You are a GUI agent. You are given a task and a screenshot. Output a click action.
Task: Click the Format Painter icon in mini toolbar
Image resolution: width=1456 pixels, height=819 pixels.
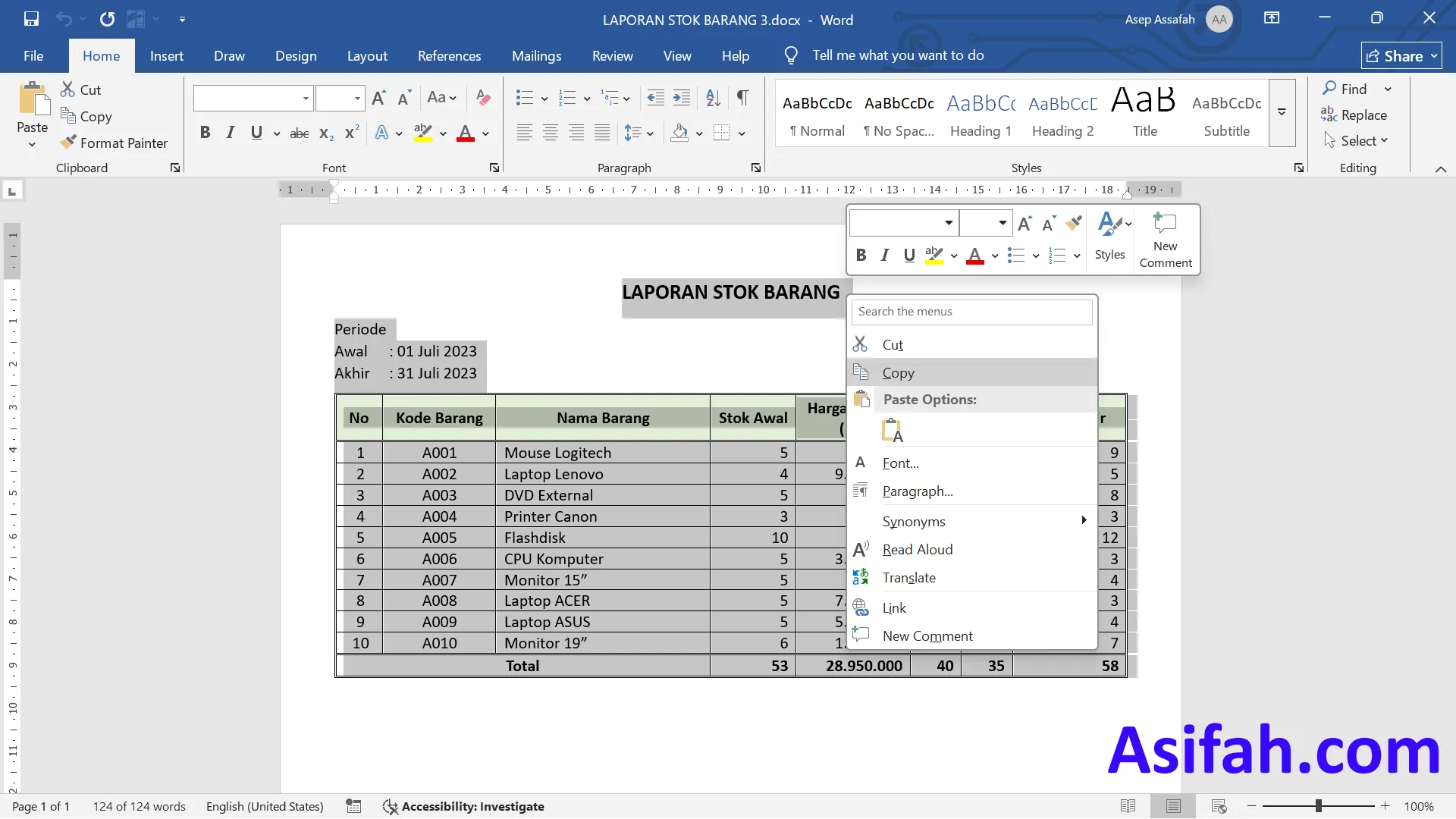[x=1074, y=223]
